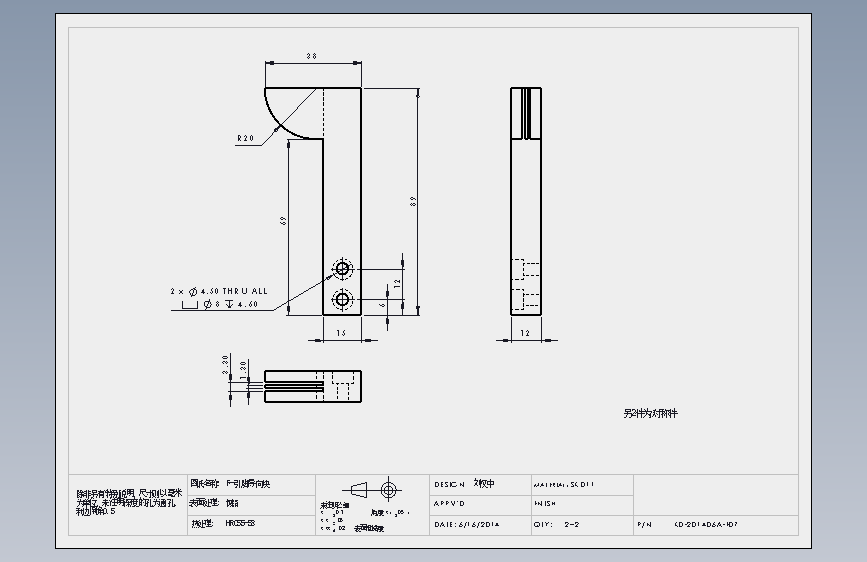Select the 1.20 slot dimension
This screenshot has height=562, width=867.
(x=243, y=370)
